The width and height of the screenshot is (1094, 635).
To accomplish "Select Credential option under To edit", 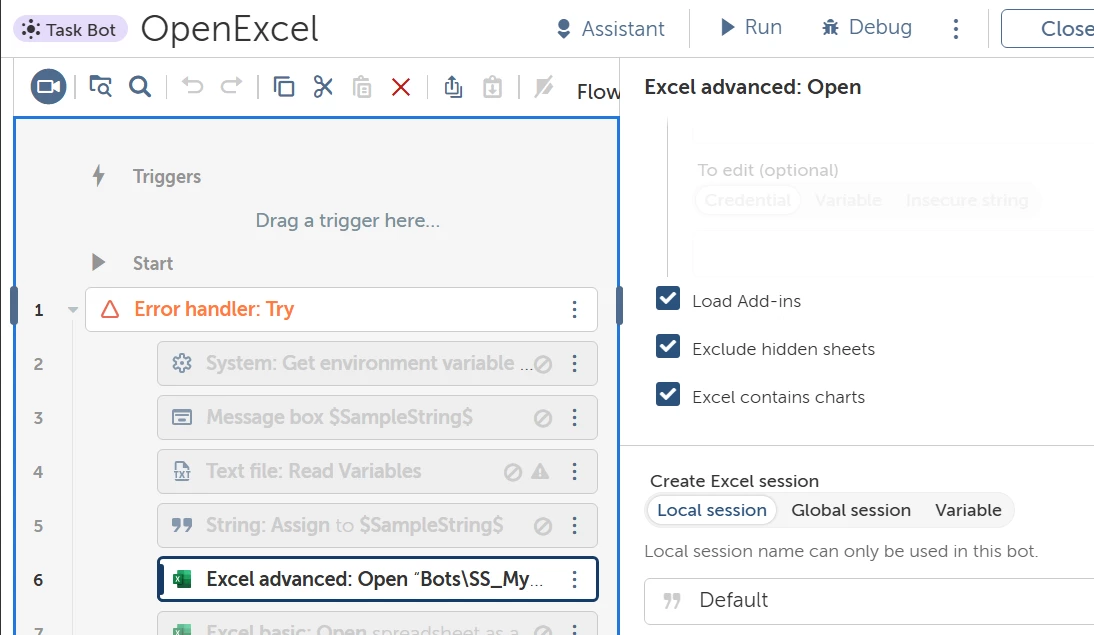I will tap(747, 200).
